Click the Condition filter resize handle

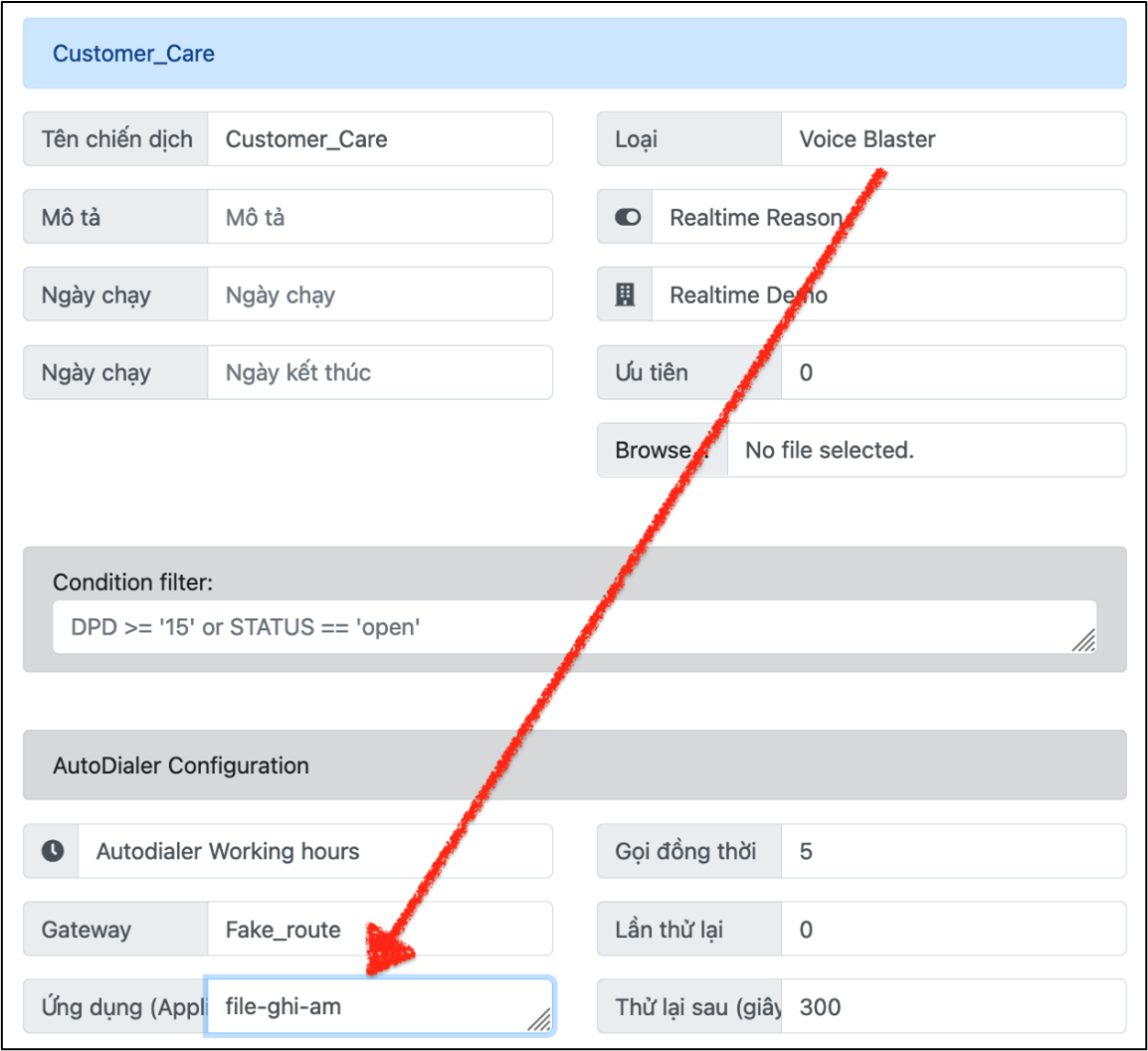1083,640
